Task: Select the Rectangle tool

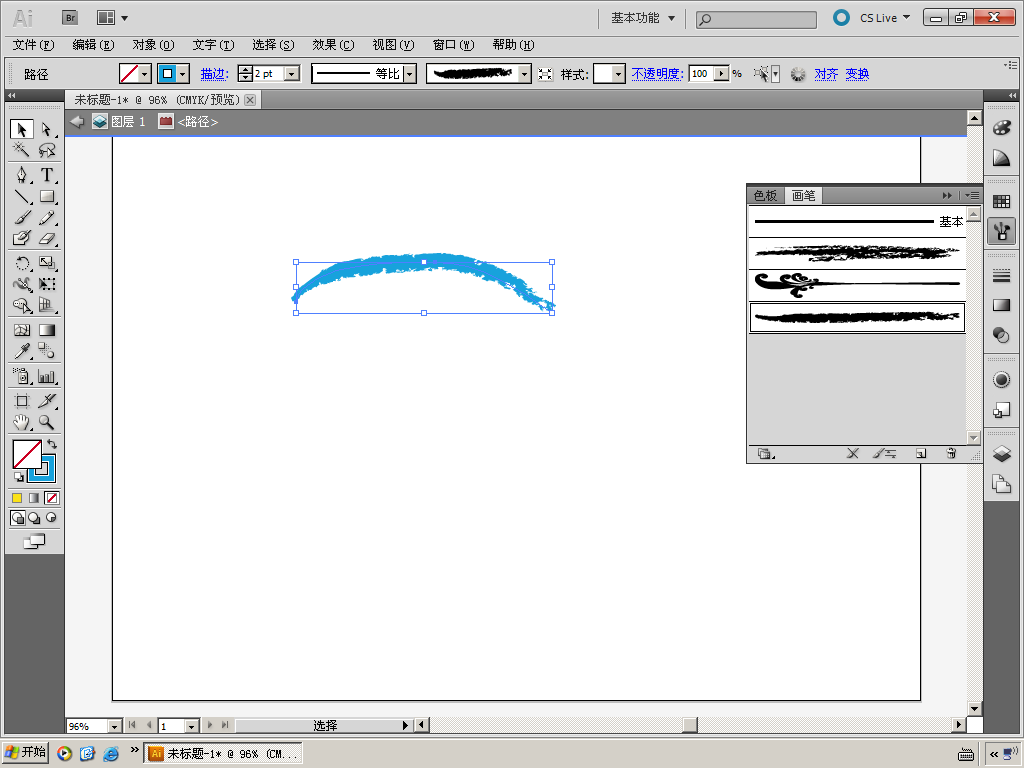Action: [x=46, y=196]
